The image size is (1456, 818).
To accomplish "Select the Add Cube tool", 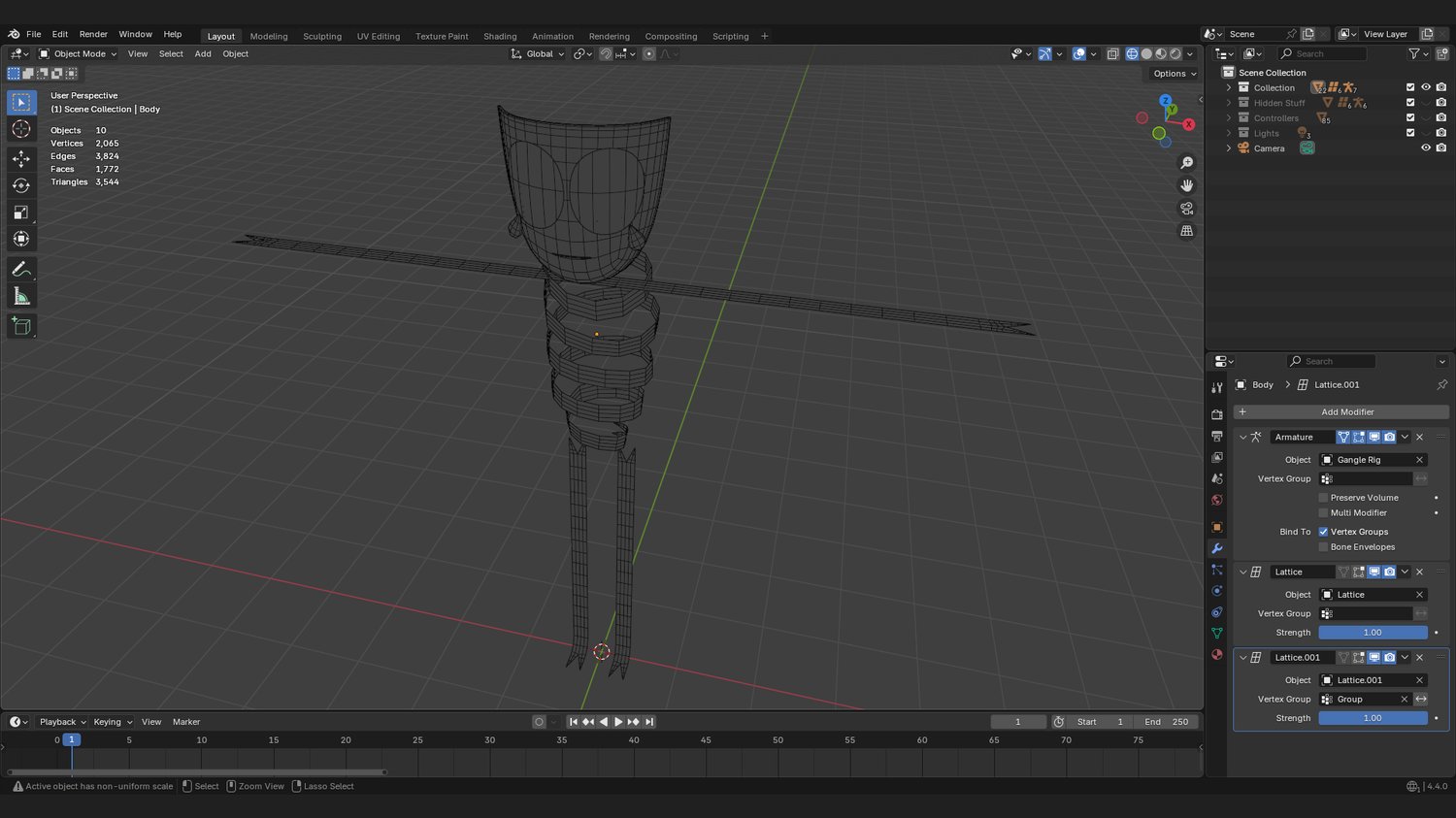I will (x=21, y=326).
